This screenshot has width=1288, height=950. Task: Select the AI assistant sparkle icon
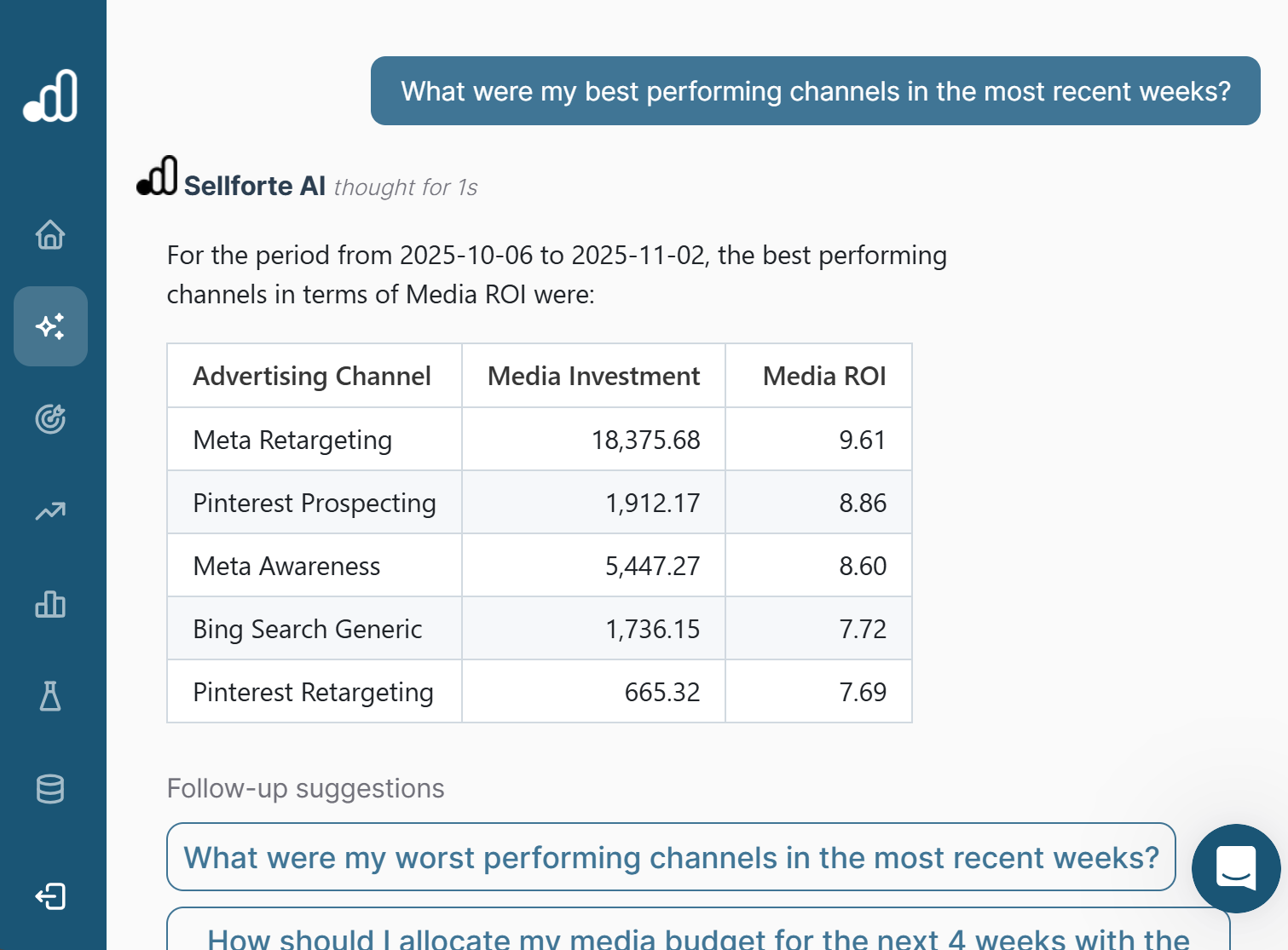[x=50, y=326]
